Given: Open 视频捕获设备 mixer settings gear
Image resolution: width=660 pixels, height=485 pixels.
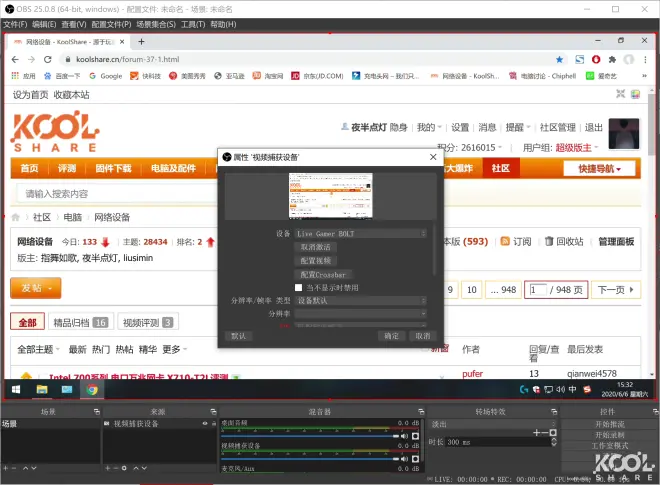Looking at the screenshot, I should [415, 459].
